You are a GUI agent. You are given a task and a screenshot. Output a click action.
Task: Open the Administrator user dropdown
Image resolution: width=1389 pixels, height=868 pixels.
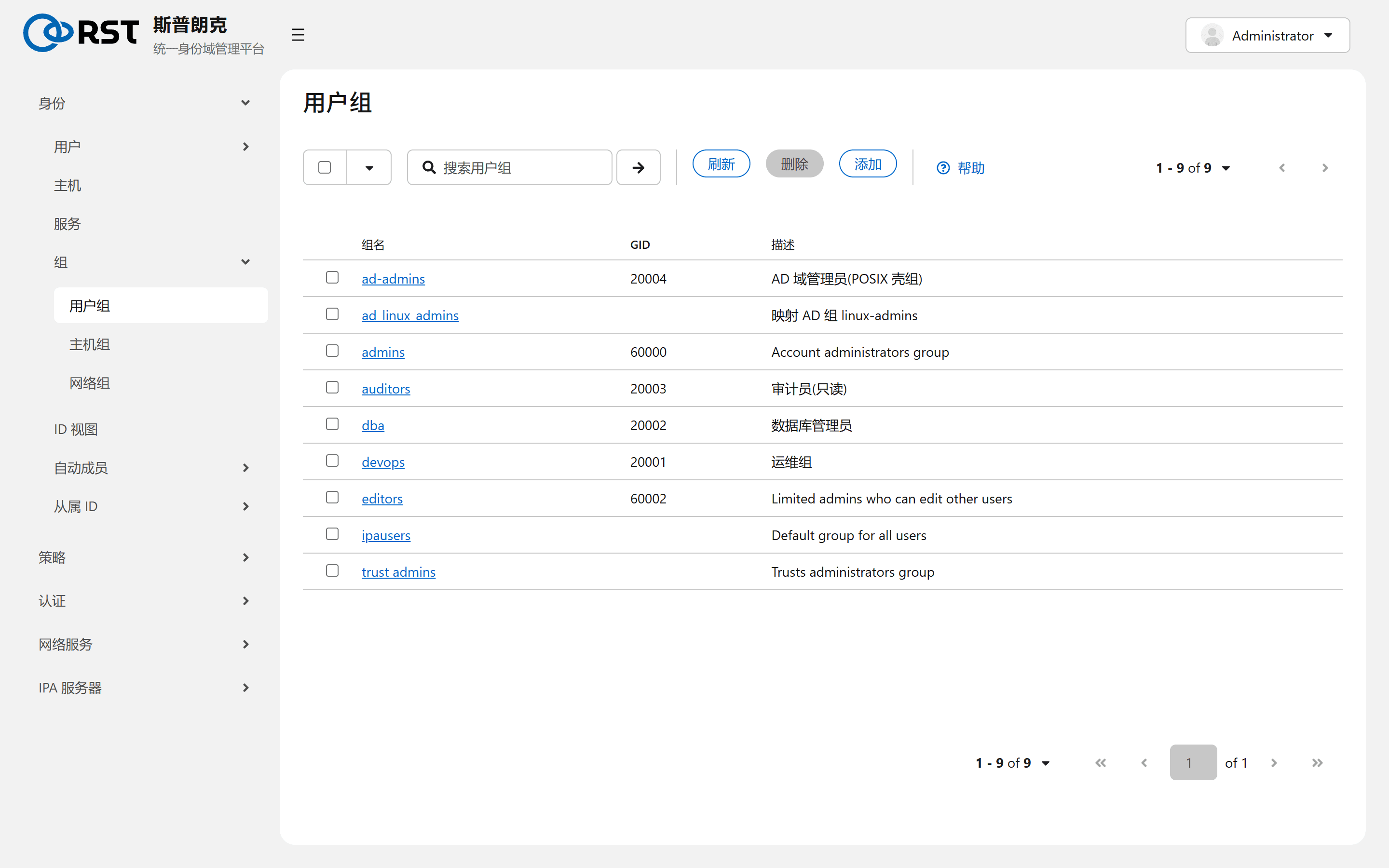[x=1267, y=36]
